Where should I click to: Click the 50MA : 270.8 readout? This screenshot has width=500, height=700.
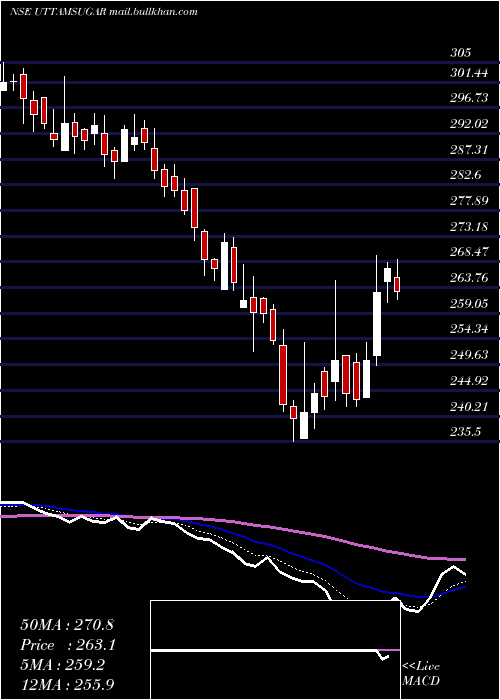pos(67,625)
